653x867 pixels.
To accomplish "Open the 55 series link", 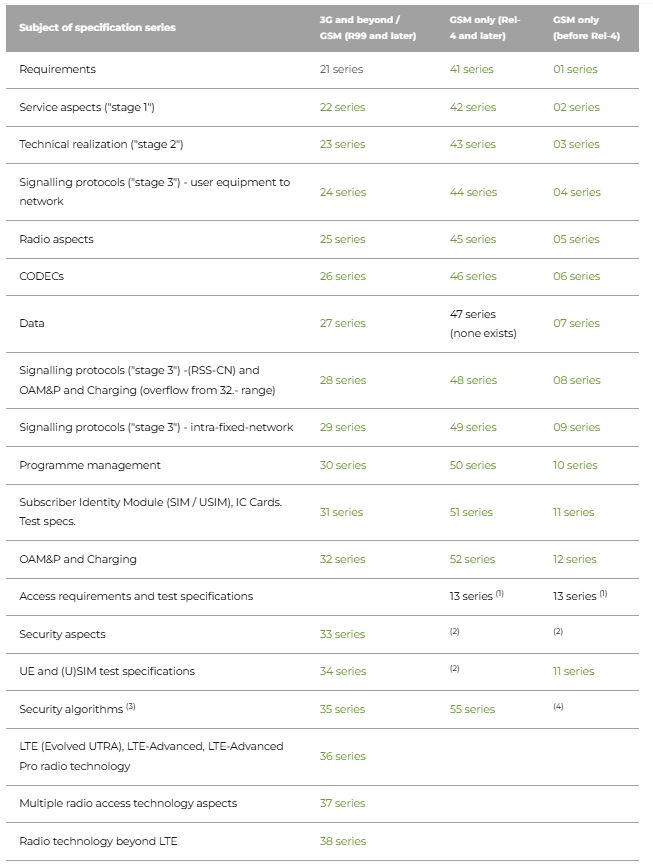I will click(x=472, y=709).
